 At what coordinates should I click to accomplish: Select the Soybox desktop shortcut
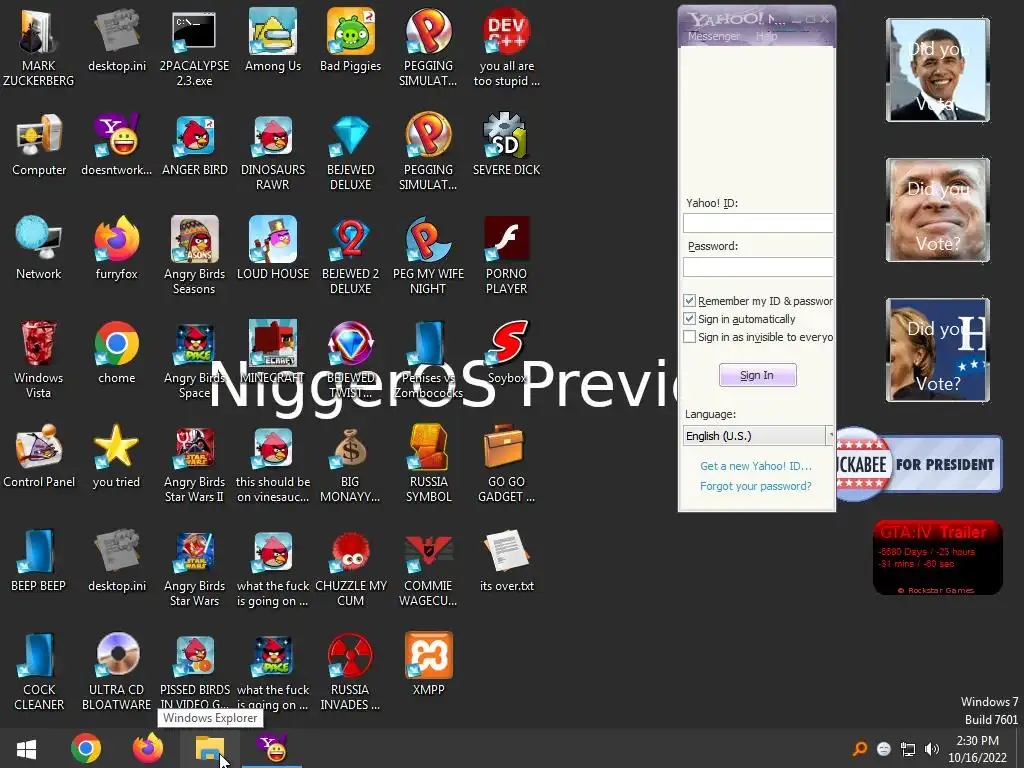click(x=507, y=353)
